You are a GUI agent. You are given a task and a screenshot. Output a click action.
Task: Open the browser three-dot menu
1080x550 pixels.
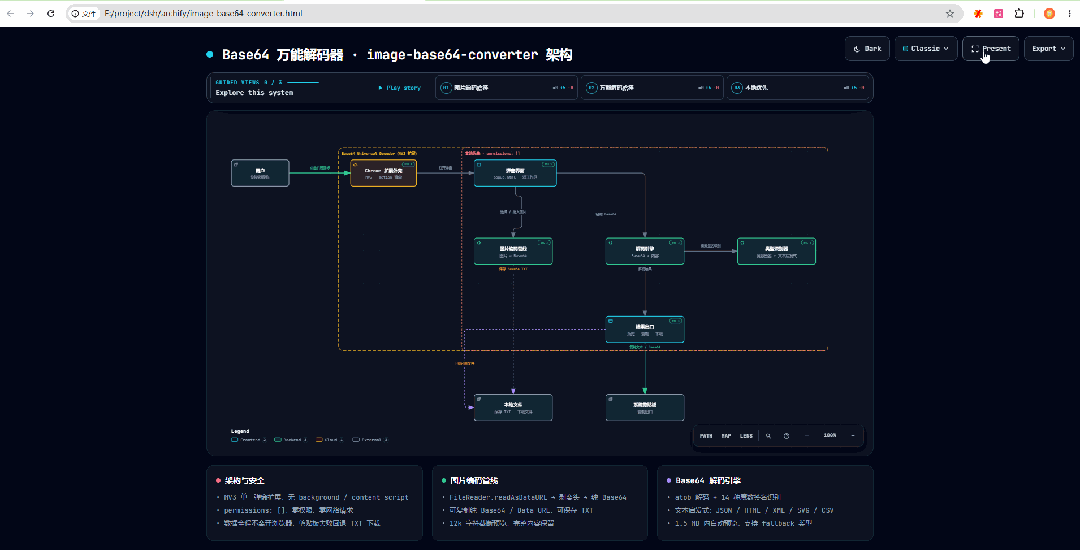1068,13
